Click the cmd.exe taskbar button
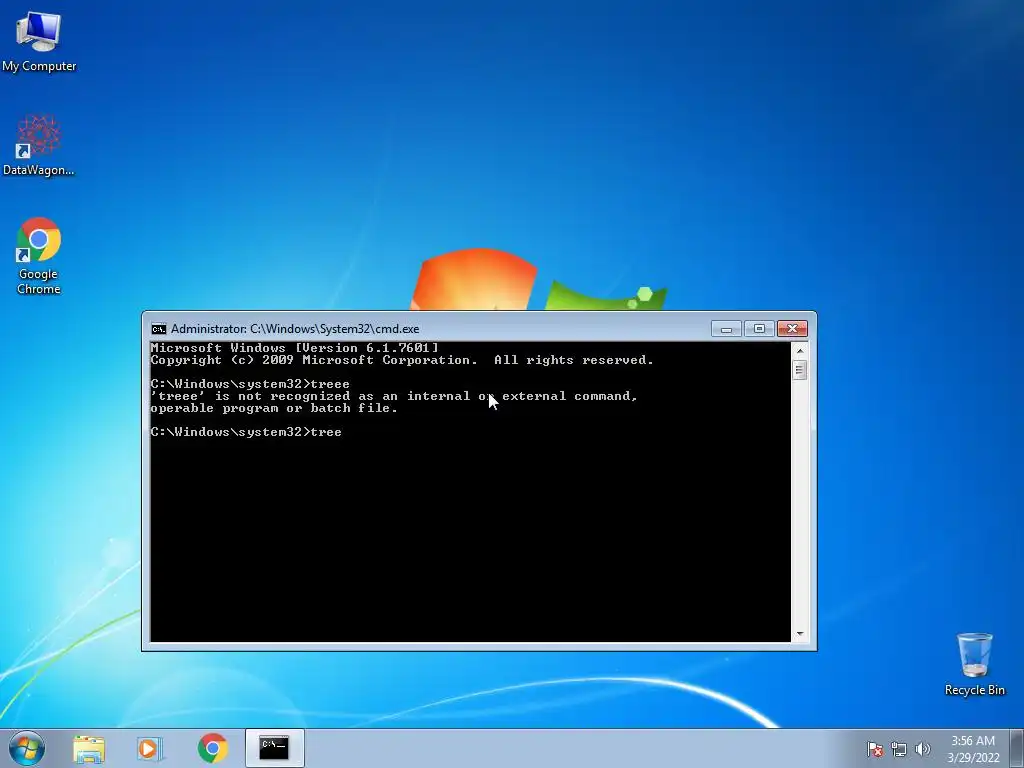 tap(274, 748)
